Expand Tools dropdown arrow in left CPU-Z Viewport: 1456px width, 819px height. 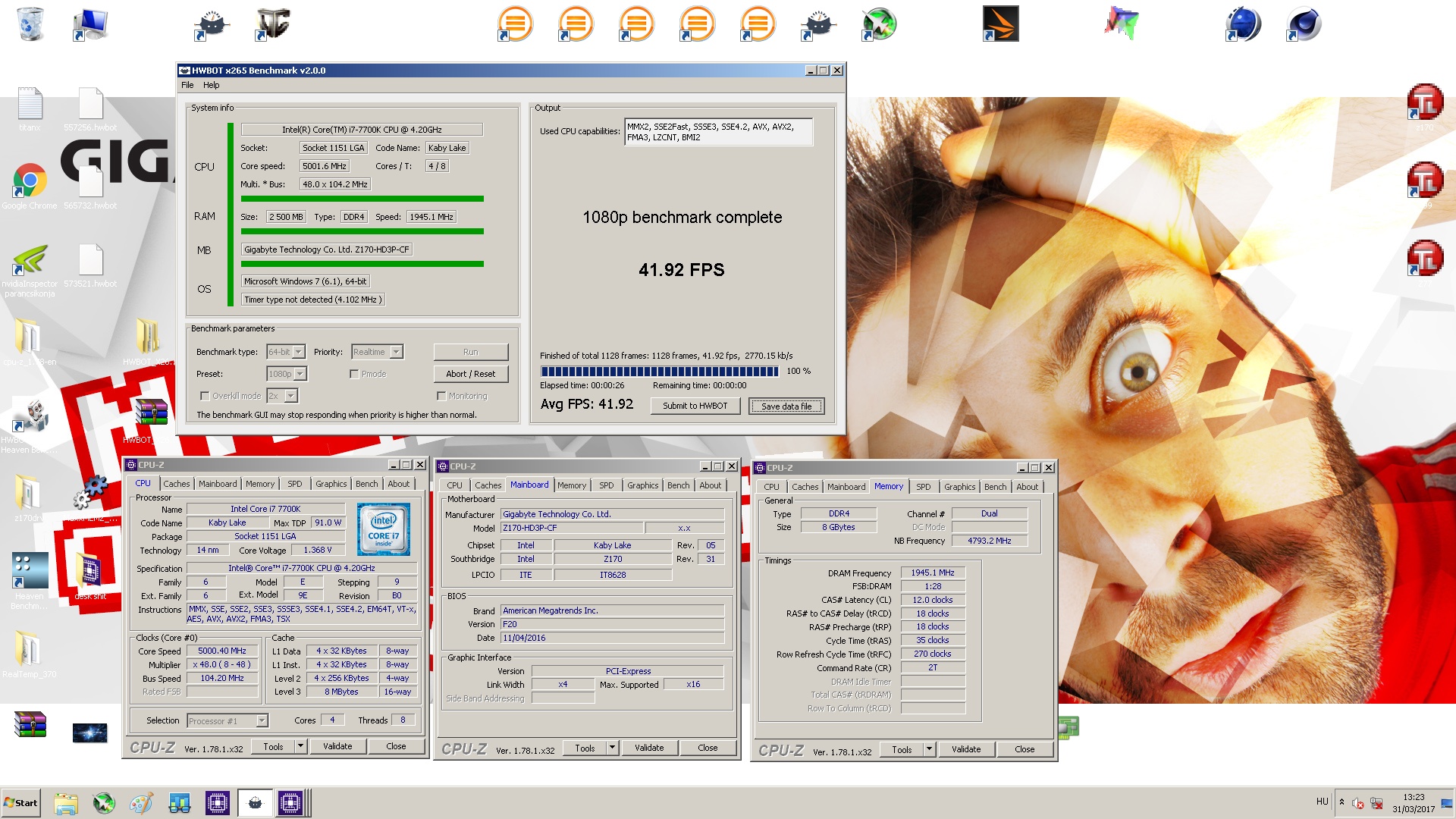[x=300, y=746]
